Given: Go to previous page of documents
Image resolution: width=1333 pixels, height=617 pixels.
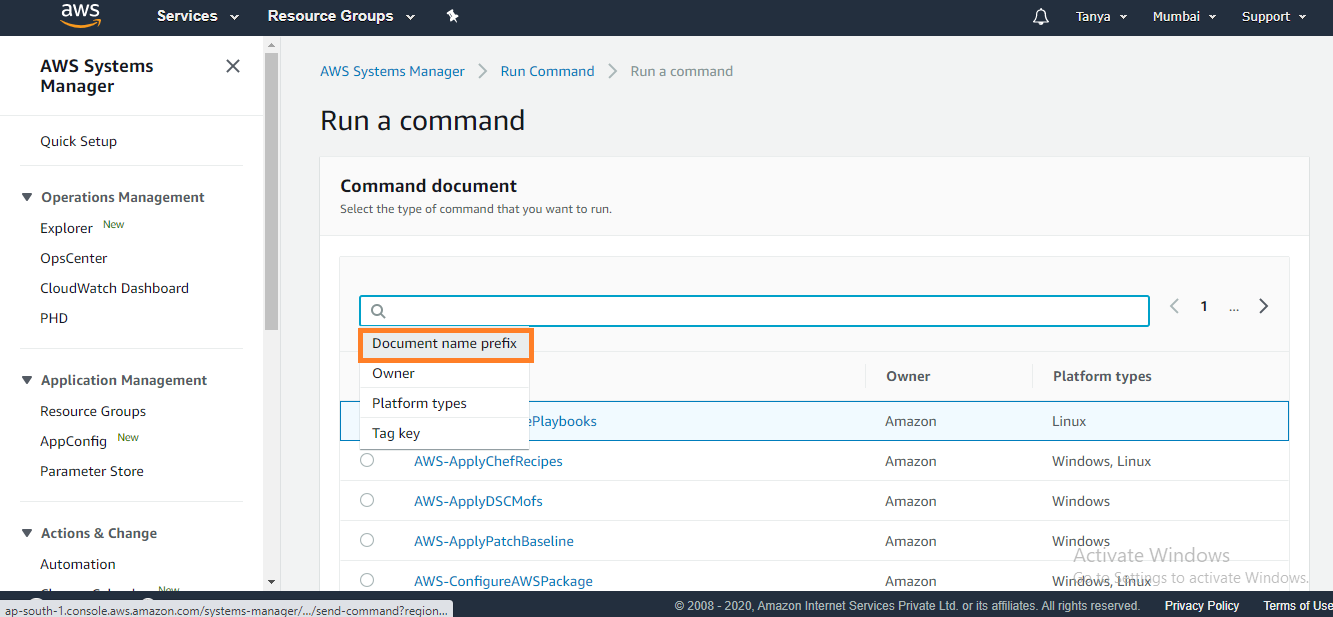Looking at the screenshot, I should click(1175, 306).
